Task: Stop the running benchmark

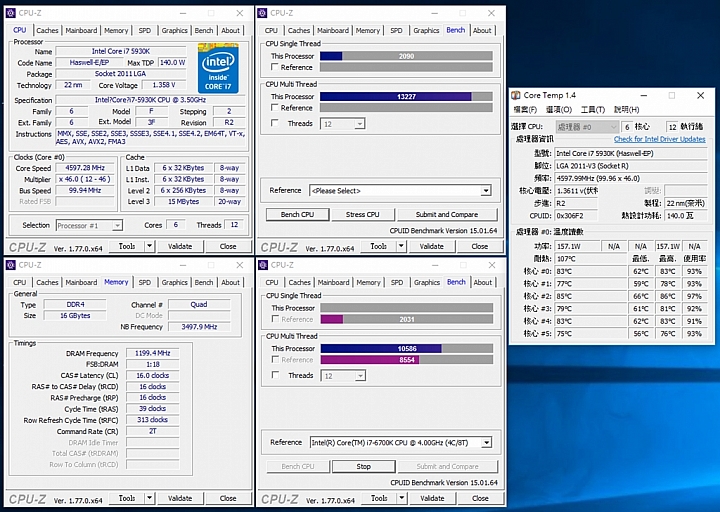Action: pyautogui.click(x=364, y=467)
